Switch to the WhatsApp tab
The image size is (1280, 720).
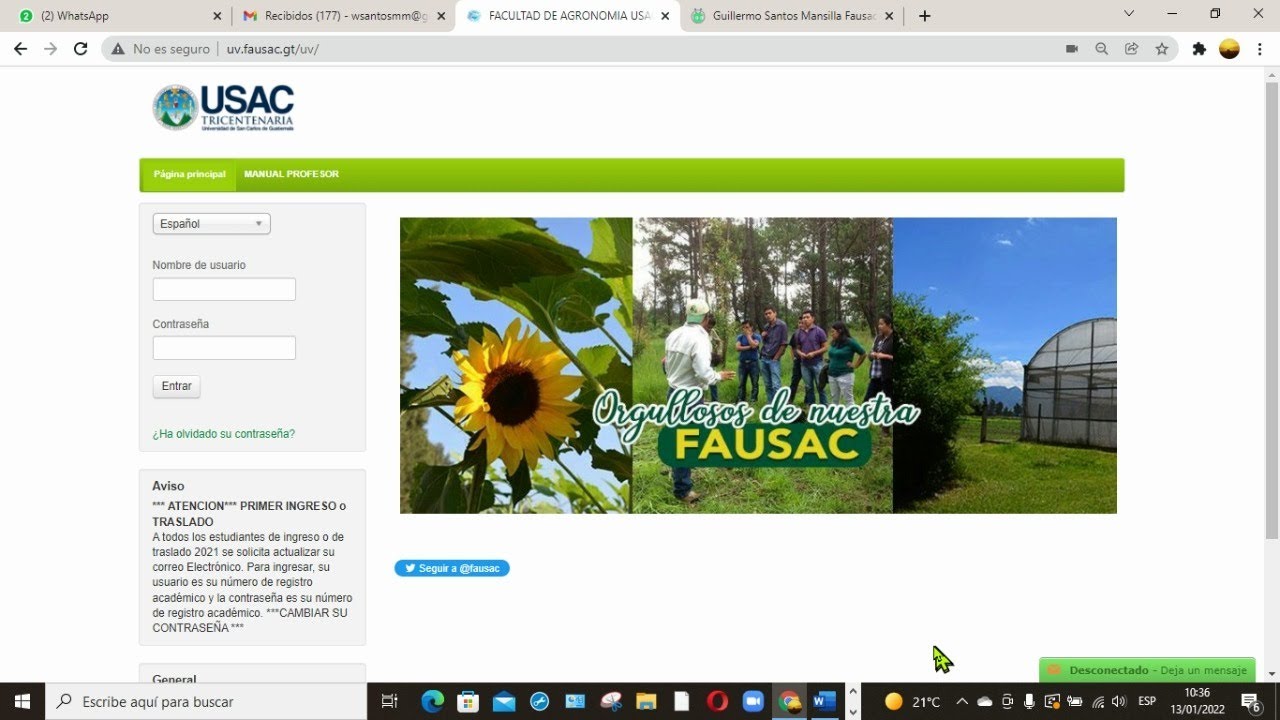(x=118, y=16)
